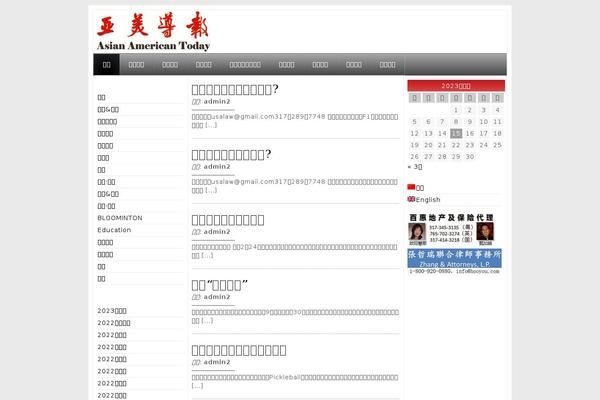
Task: Select today's highlighted date 15 on the calendar
Action: pos(456,133)
